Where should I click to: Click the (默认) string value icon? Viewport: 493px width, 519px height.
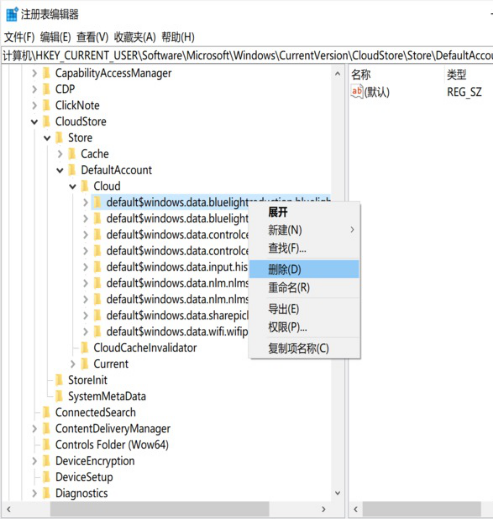(357, 91)
